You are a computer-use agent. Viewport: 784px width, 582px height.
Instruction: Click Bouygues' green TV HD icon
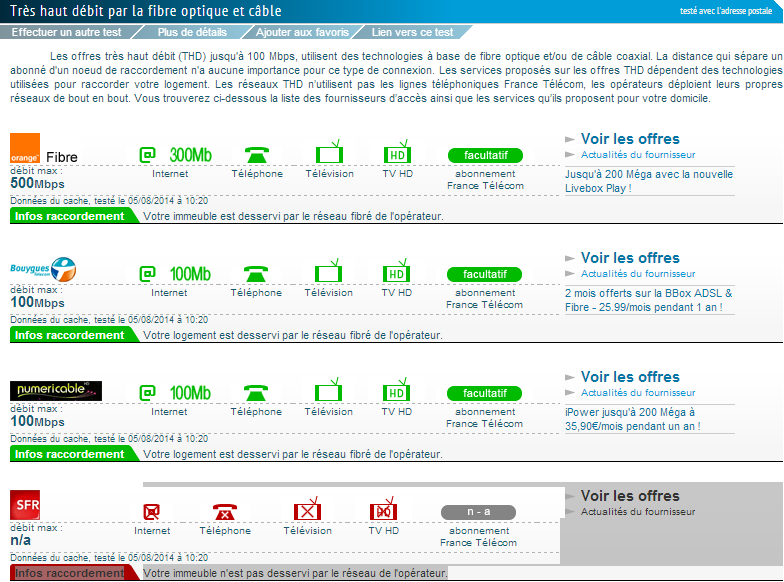tap(397, 272)
